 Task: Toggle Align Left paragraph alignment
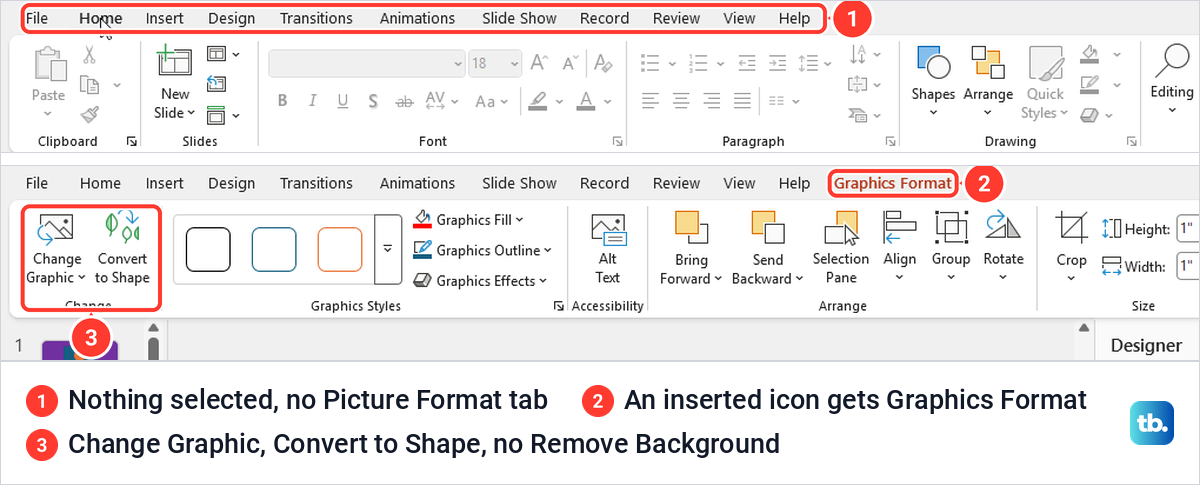point(651,101)
